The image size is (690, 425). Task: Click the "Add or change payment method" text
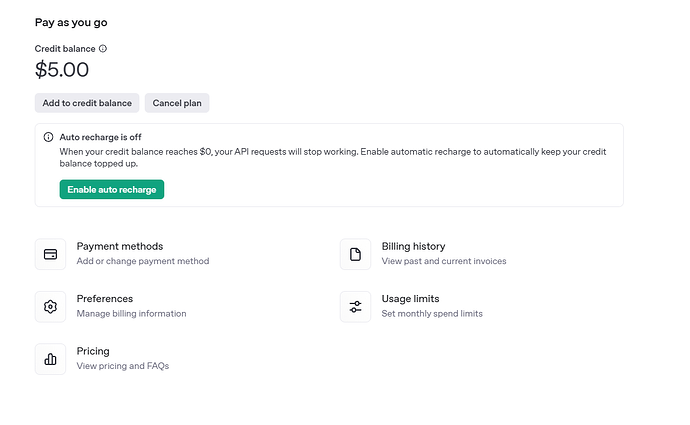[142, 261]
